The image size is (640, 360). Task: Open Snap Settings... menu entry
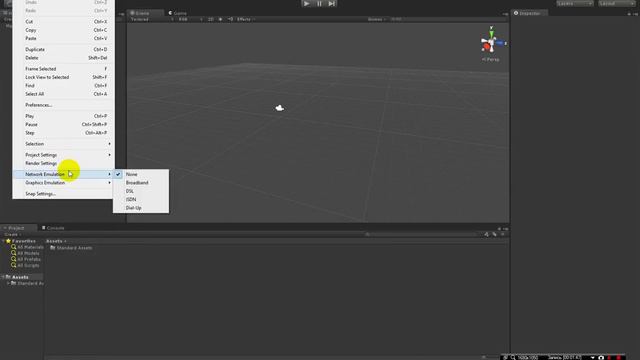click(63, 194)
